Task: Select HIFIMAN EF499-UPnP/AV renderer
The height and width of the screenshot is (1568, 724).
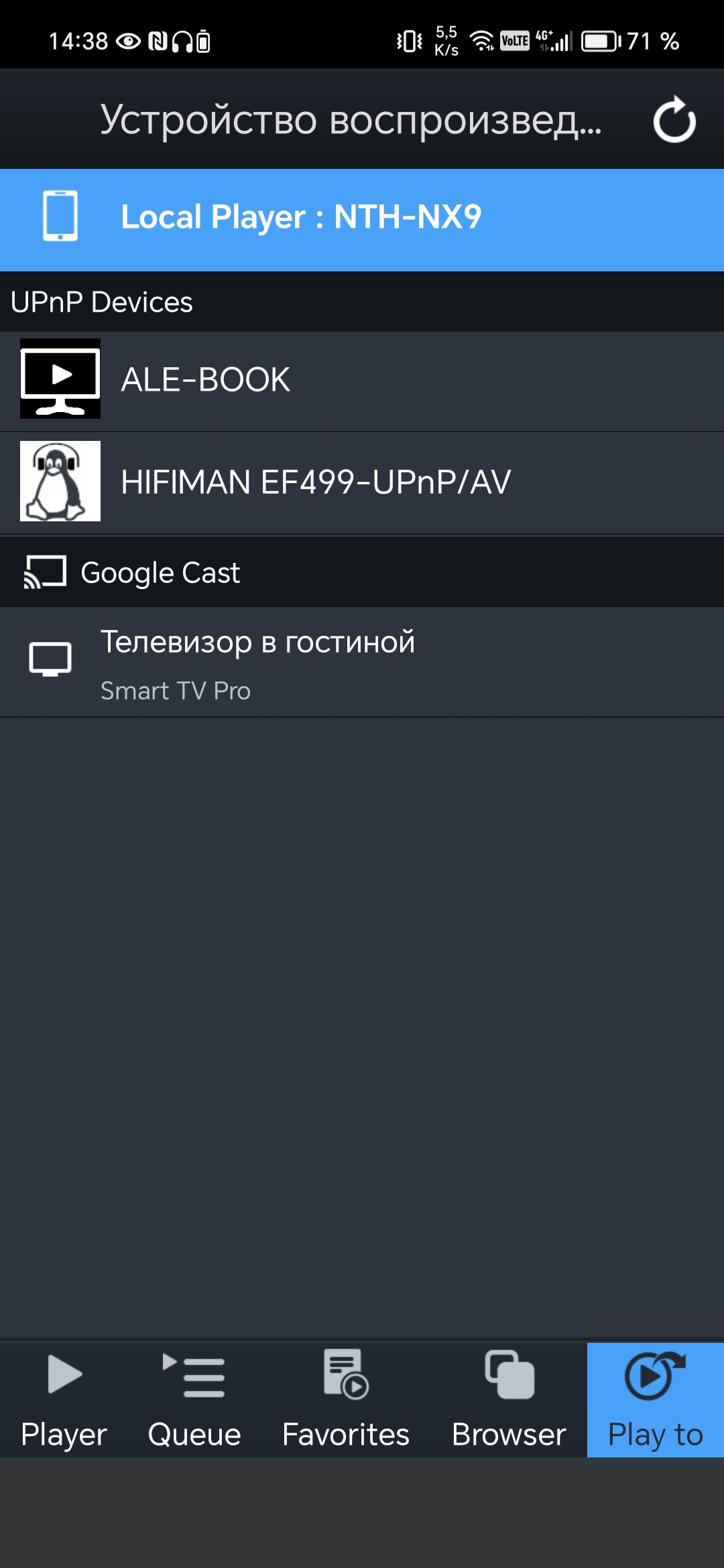Action: point(316,482)
